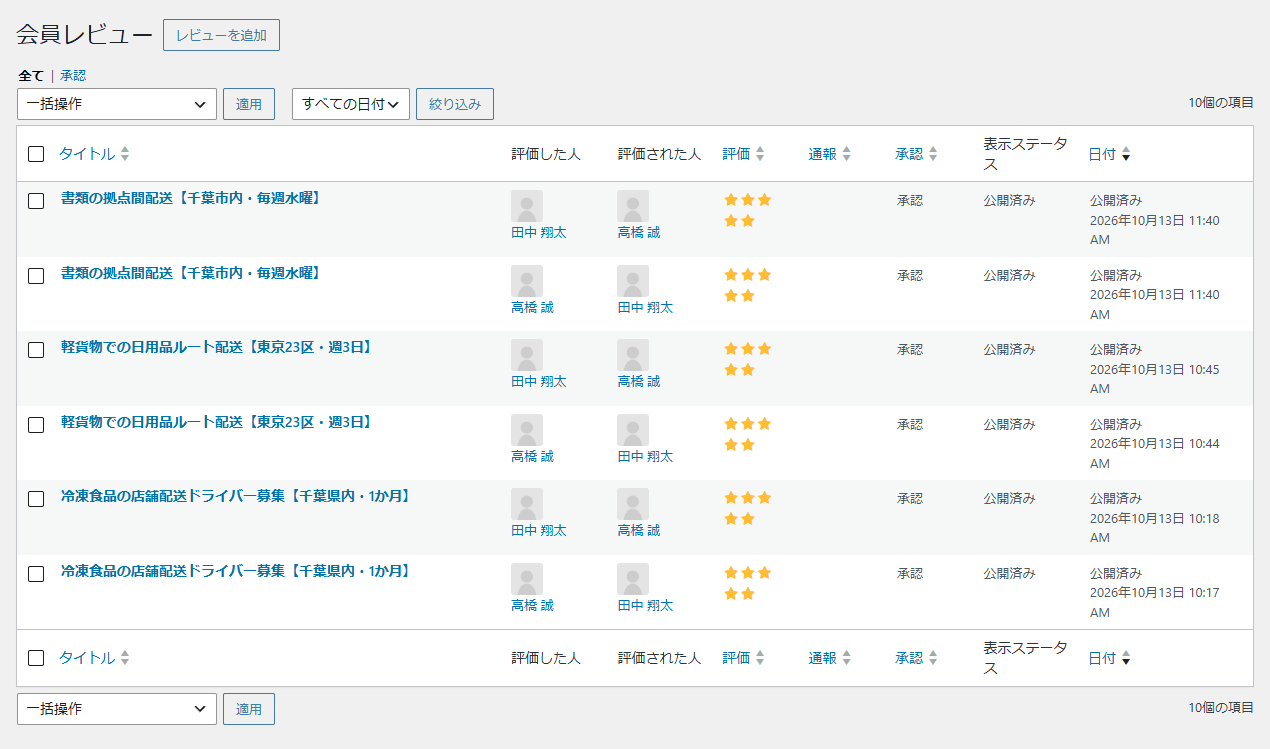The width and height of the screenshot is (1270, 749).
Task: Open 冷凍食品の店舗配送ドライバー募集 review dated 10:17 AM
Action: (x=236, y=571)
